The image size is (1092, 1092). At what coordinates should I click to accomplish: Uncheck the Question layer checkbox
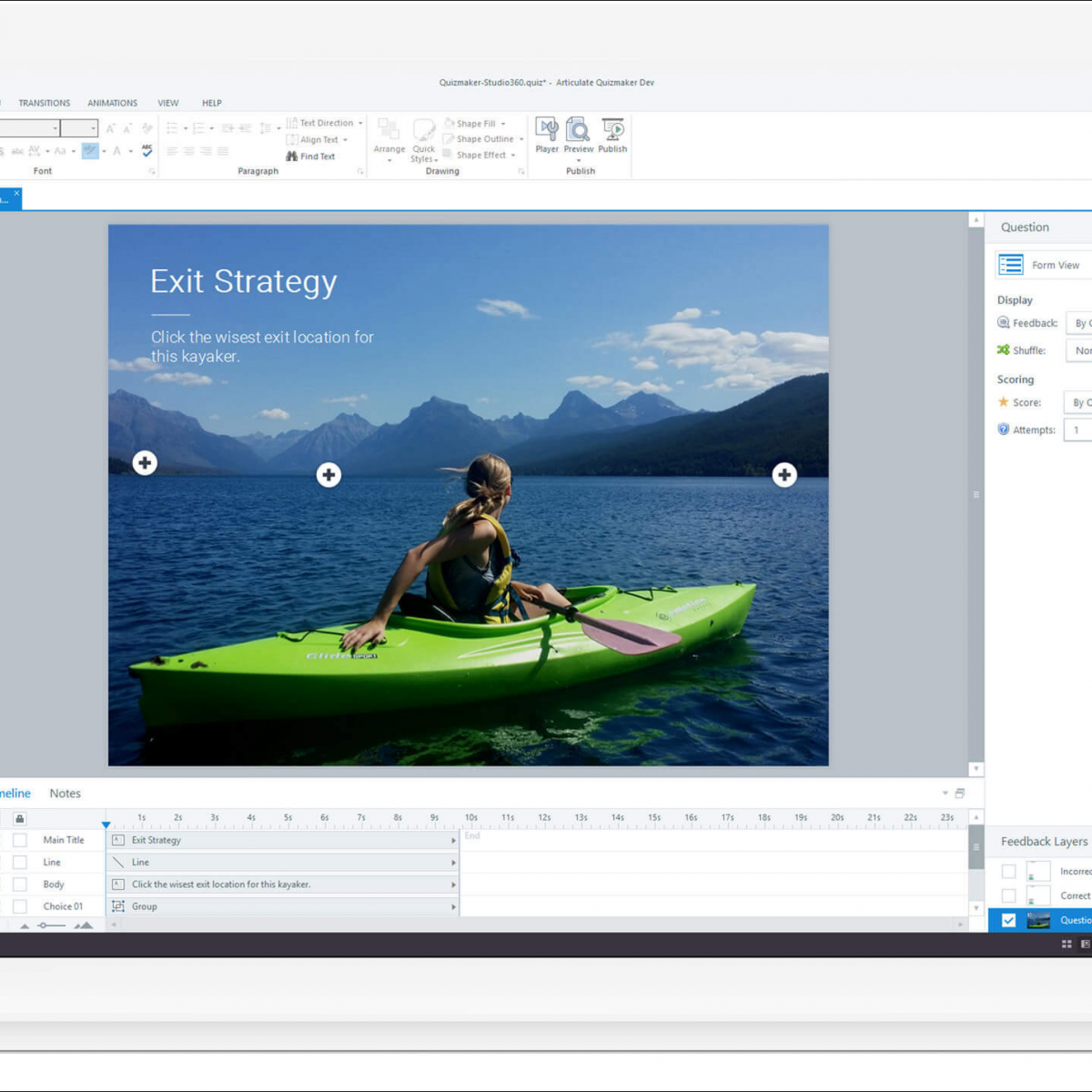[1008, 920]
